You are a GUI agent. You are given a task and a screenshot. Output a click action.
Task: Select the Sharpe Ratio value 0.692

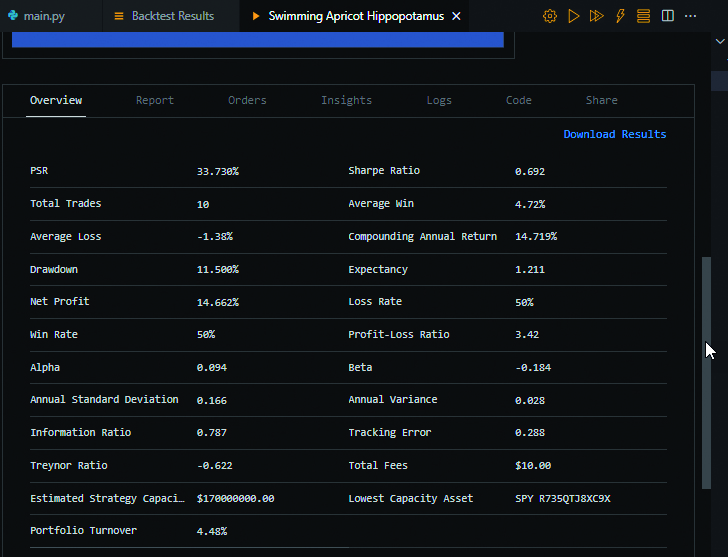click(530, 171)
